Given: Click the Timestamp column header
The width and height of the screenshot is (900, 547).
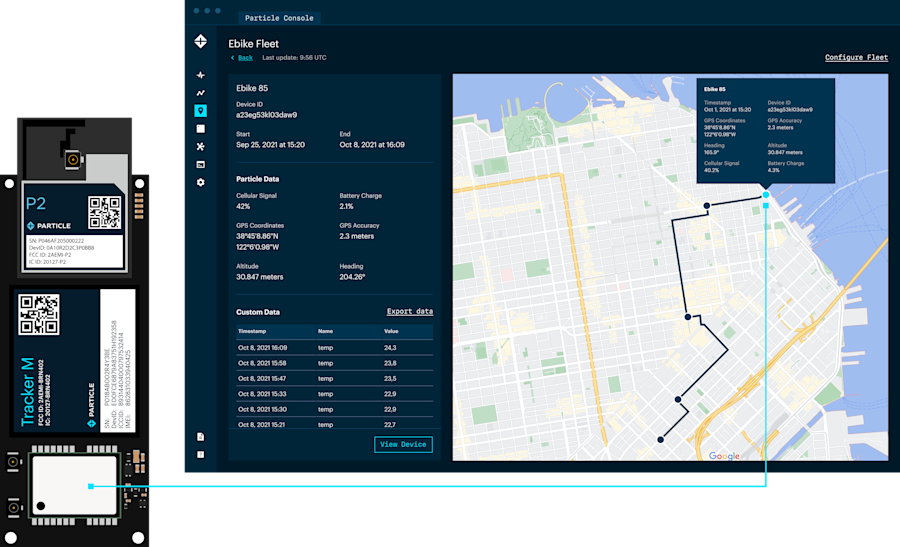Looking at the screenshot, I should click(252, 331).
